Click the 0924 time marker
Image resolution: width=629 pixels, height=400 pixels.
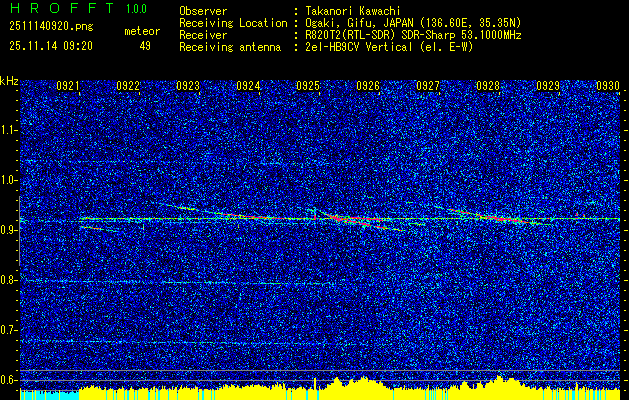[x=248, y=85]
